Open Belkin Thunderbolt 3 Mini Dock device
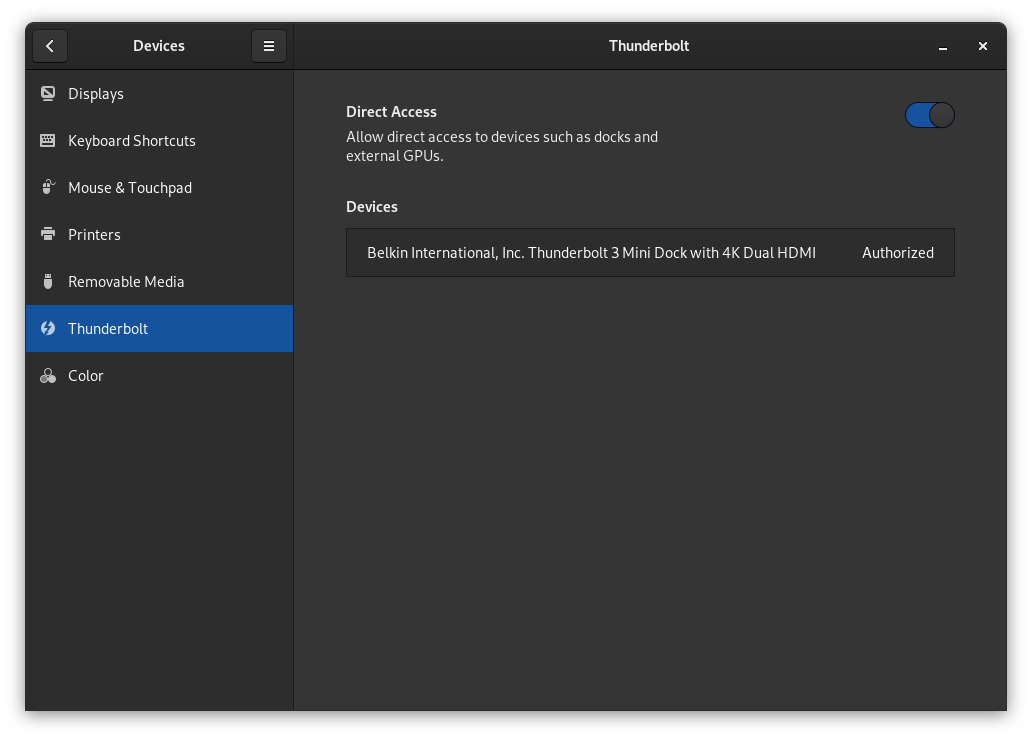Image resolution: width=1032 pixels, height=739 pixels. click(x=591, y=253)
